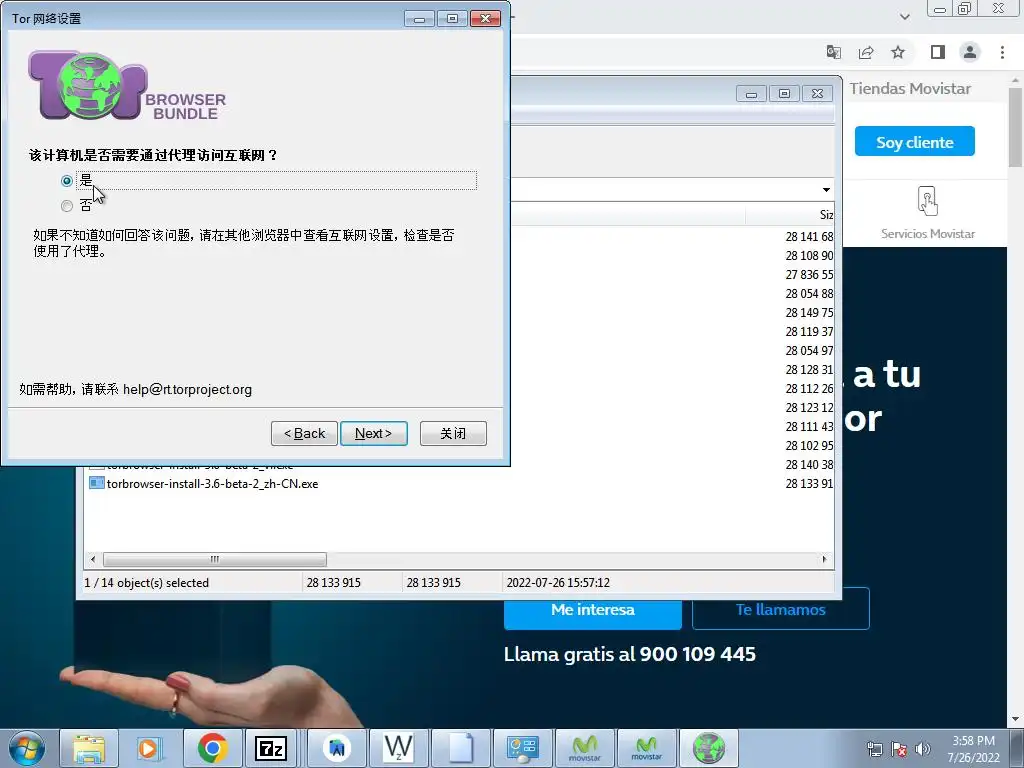Open the Servicios Movistar text link
The image size is (1024, 768).
(927, 234)
